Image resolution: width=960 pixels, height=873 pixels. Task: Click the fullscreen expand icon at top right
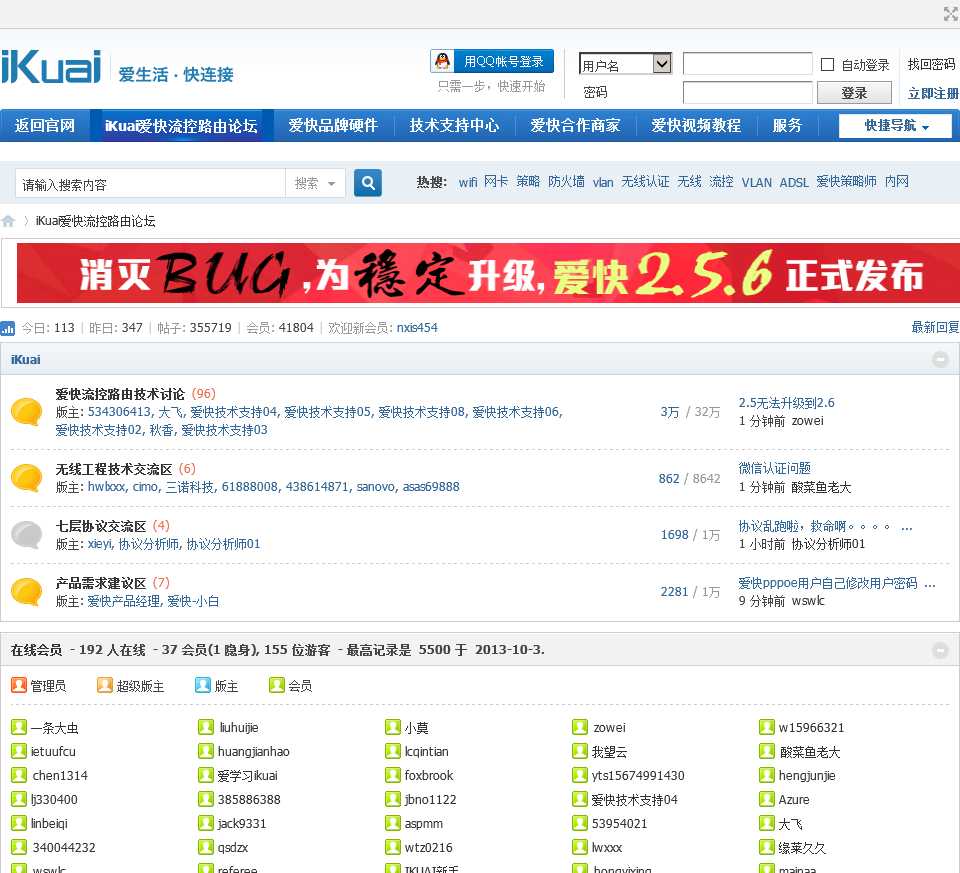950,13
